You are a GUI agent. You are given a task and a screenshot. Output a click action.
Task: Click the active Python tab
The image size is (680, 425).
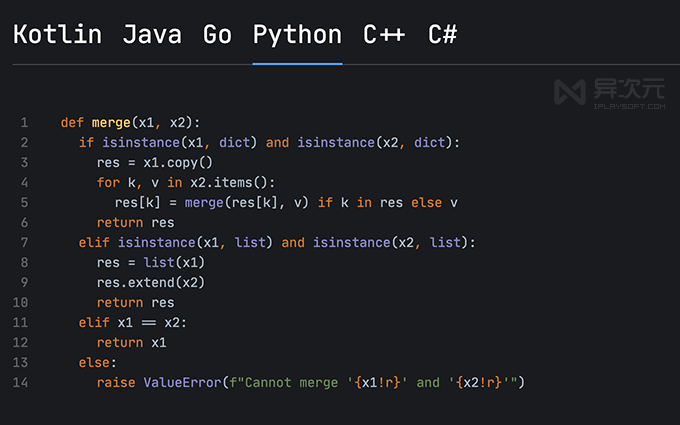298,36
